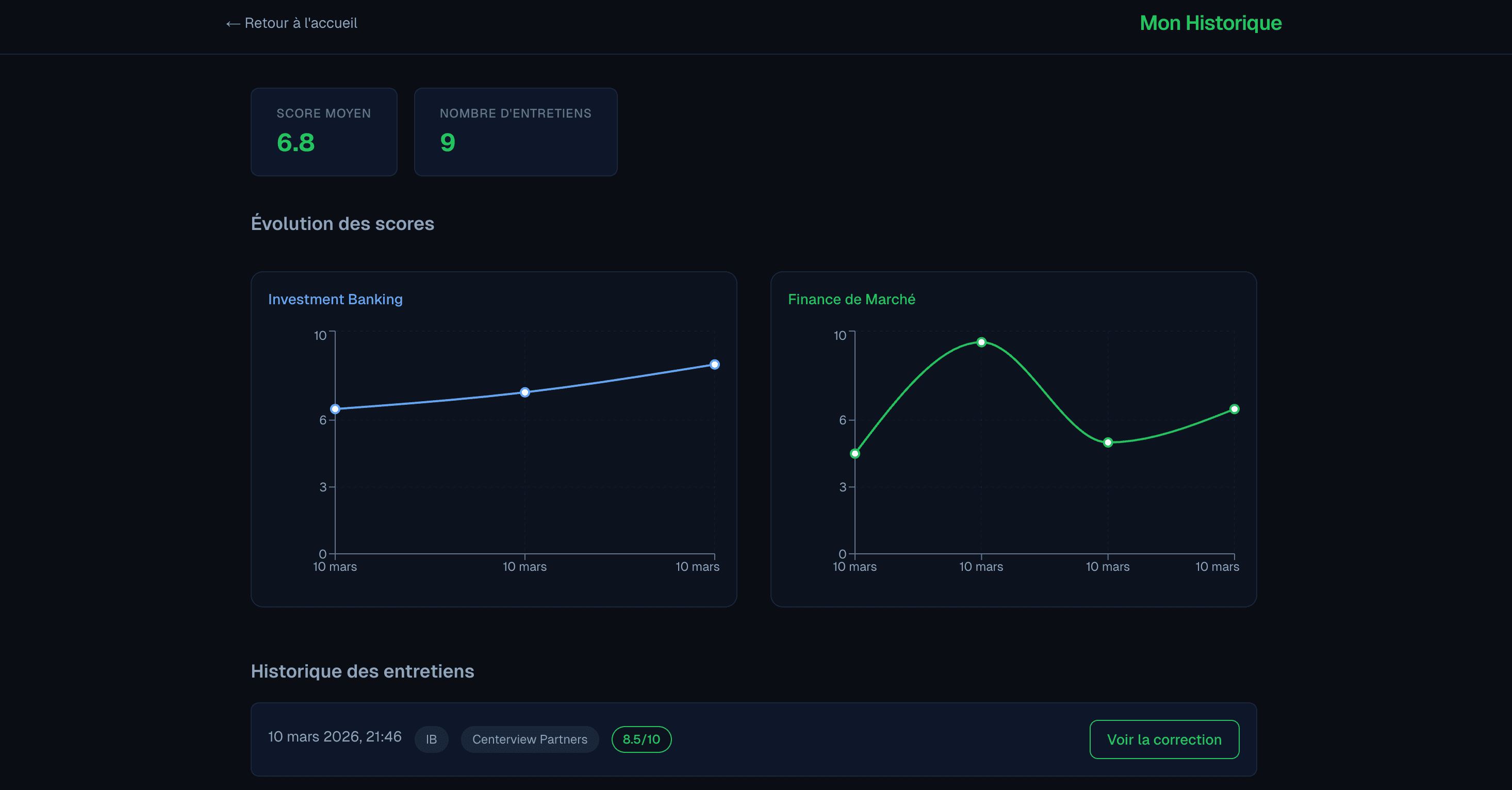The image size is (1512, 790).
Task: Click the IB category tag
Action: point(432,739)
